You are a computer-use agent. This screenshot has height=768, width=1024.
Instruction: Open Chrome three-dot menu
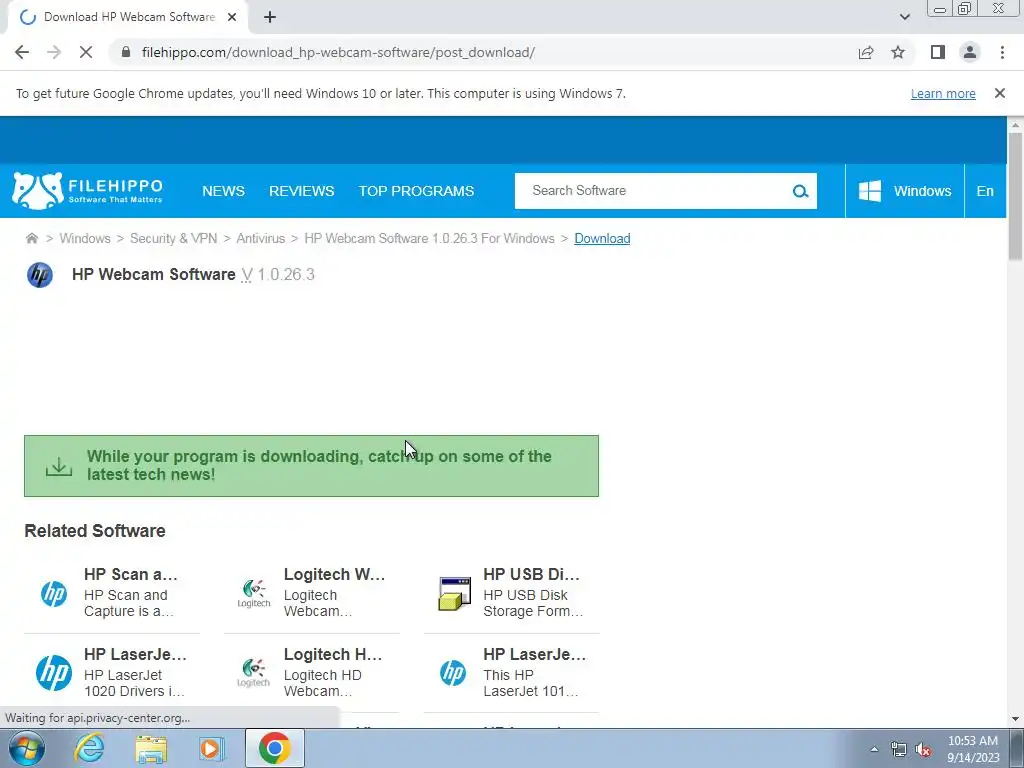click(1002, 52)
